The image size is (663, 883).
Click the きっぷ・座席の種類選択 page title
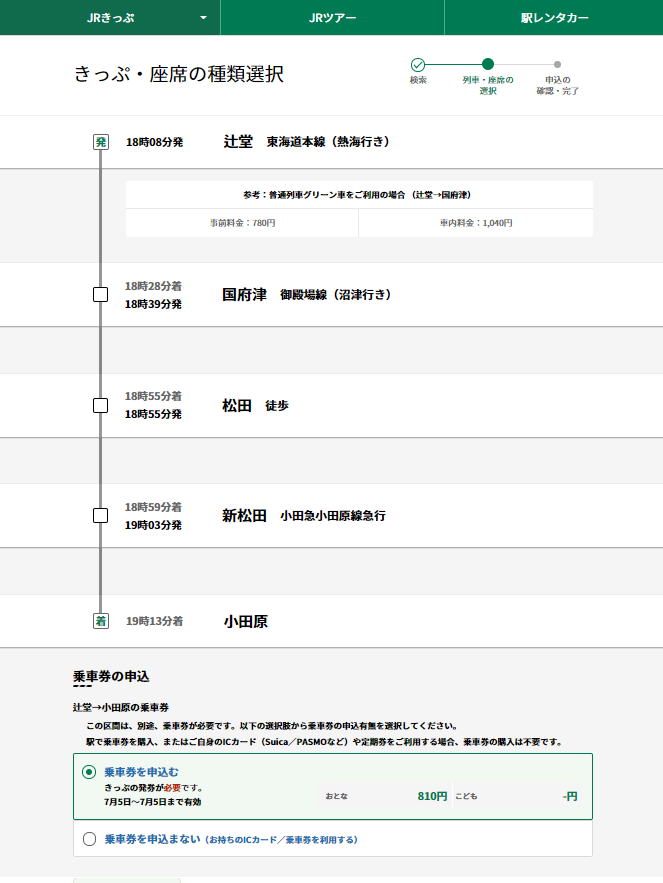179,74
